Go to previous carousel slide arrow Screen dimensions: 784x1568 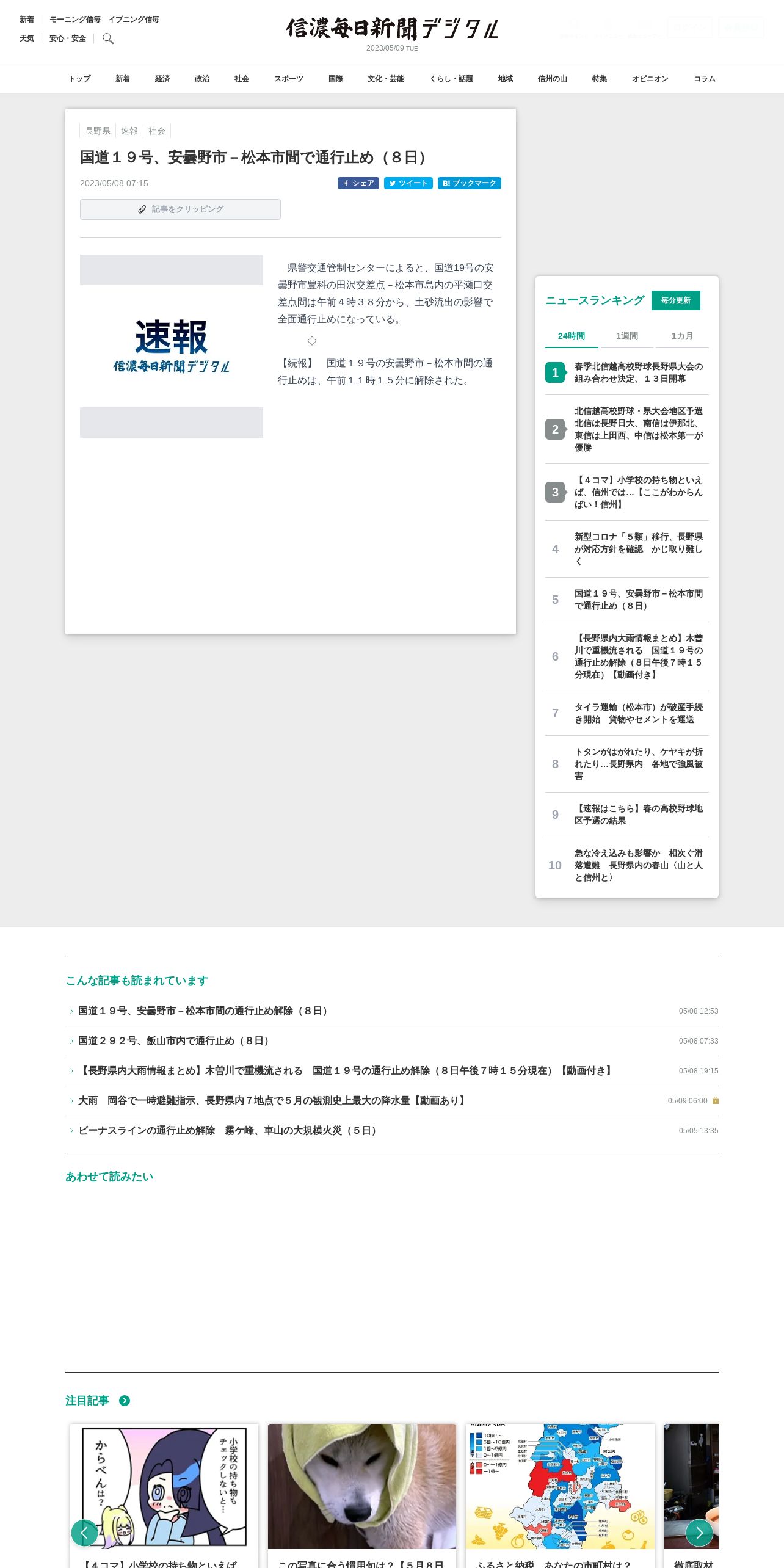click(x=84, y=1533)
